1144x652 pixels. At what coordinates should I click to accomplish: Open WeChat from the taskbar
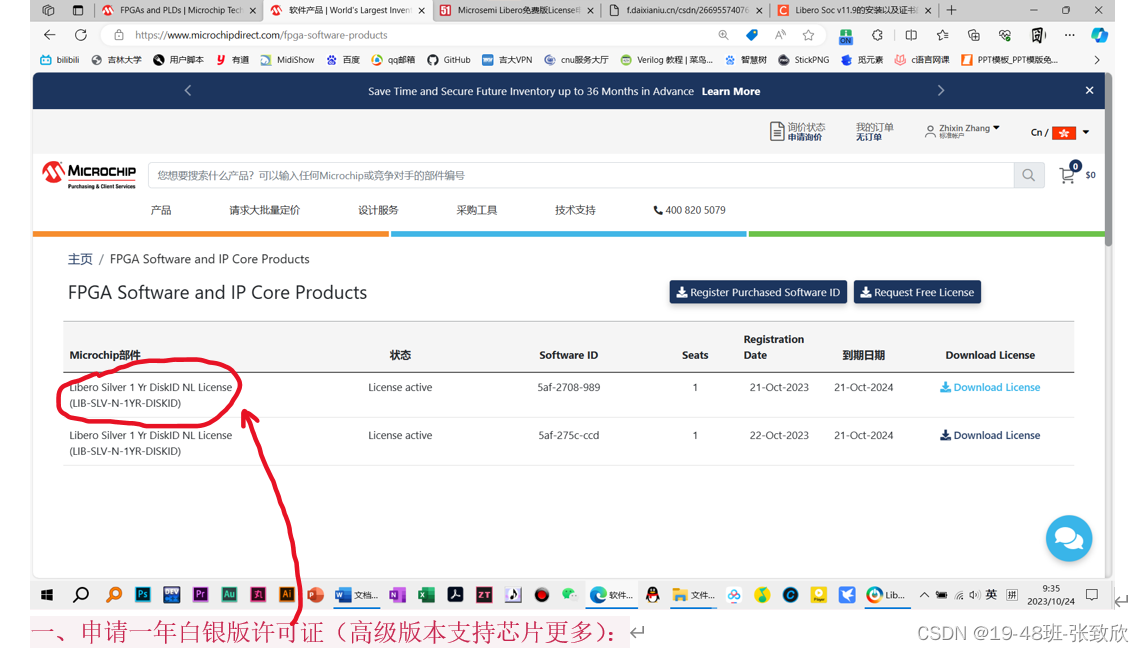pos(569,594)
